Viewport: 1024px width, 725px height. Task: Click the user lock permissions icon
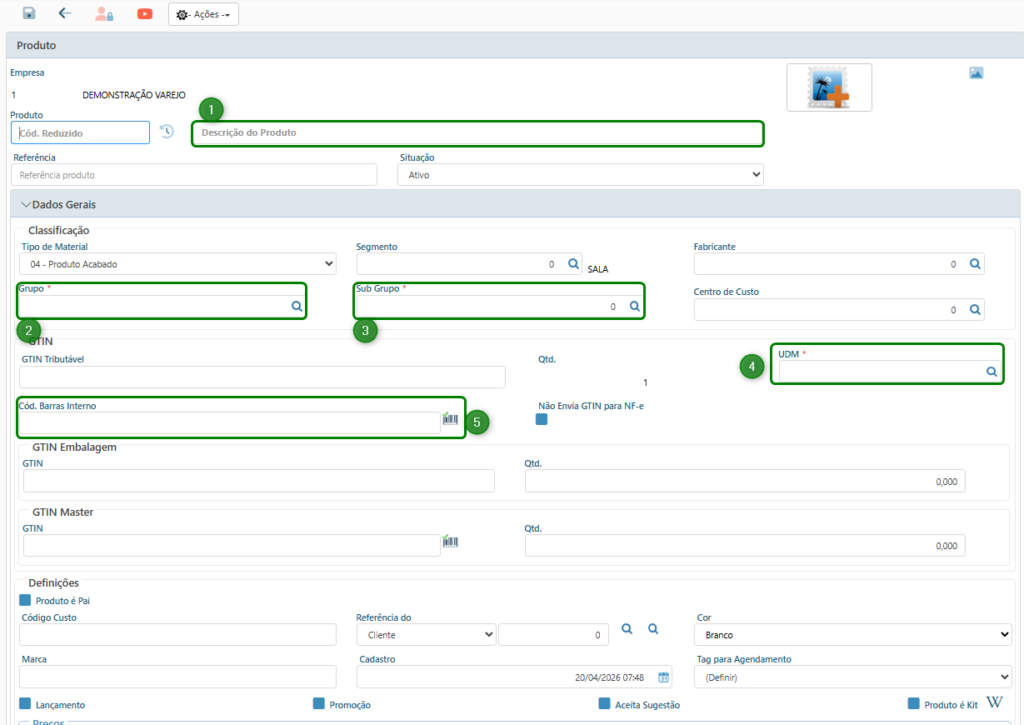pos(104,14)
